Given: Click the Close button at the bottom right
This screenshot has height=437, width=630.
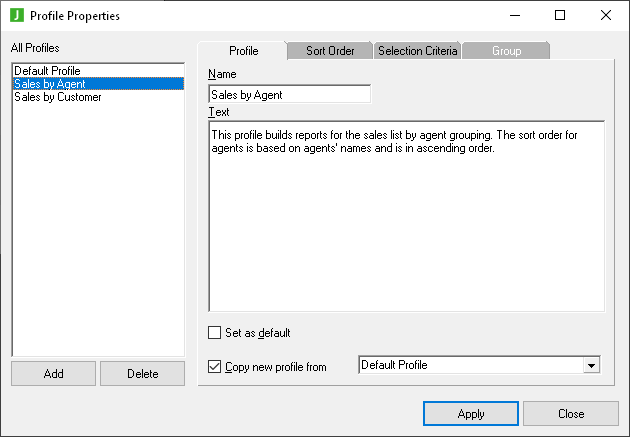Looking at the screenshot, I should pyautogui.click(x=571, y=414).
